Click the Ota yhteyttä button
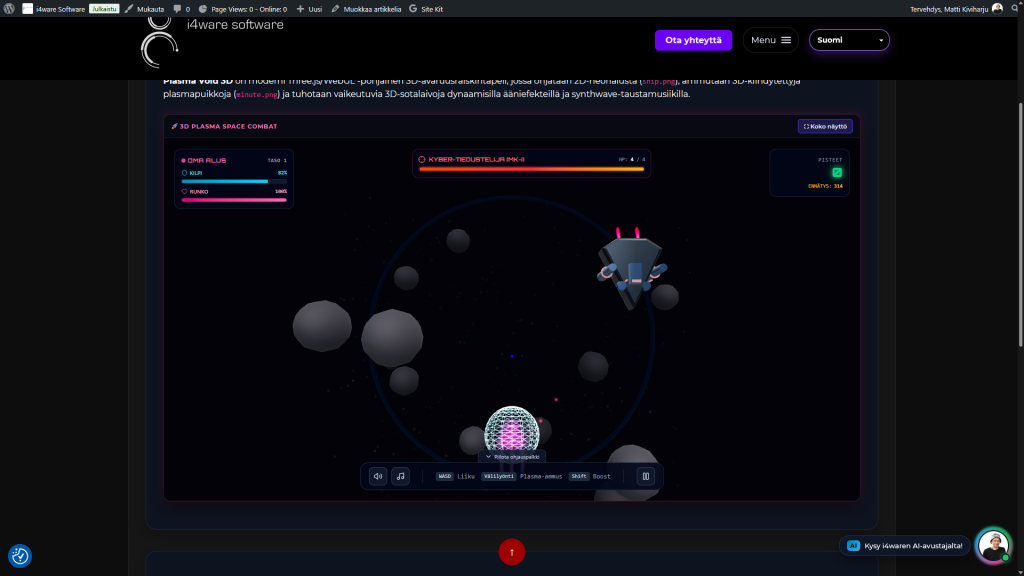 (x=693, y=40)
